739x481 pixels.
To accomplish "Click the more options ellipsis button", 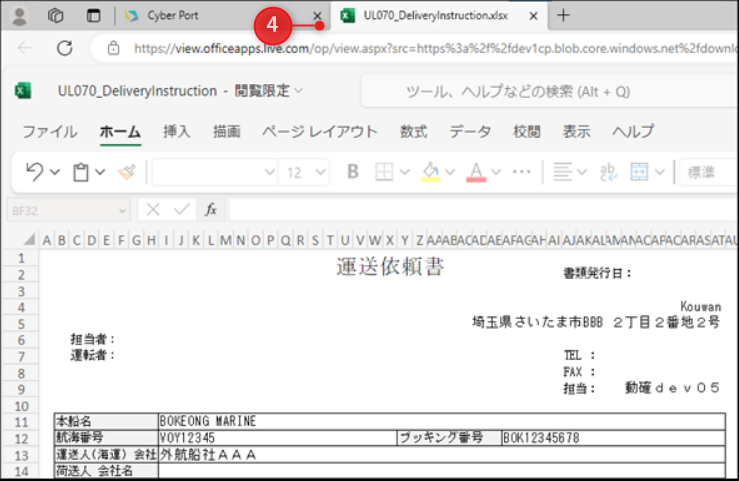I will click(521, 172).
